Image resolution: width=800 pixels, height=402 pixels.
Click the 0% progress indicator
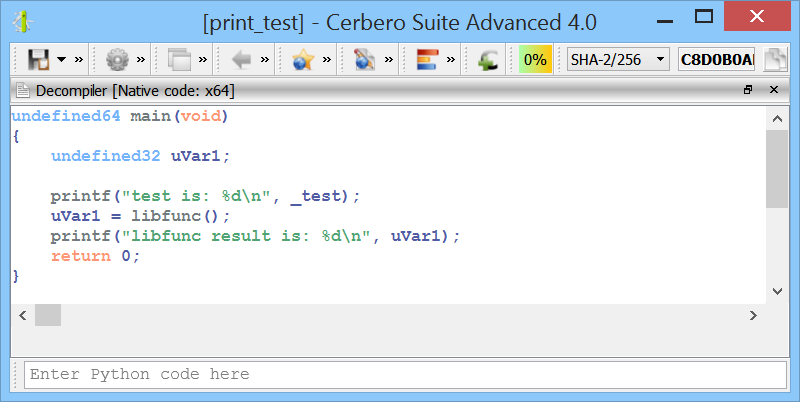click(x=535, y=60)
